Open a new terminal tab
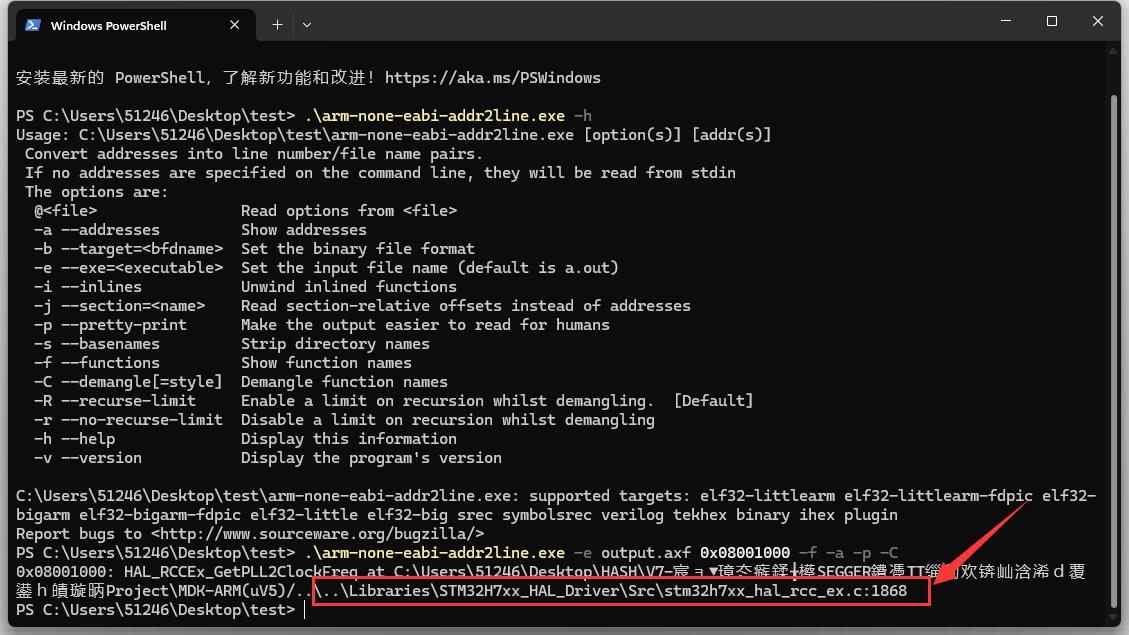Viewport: 1129px width, 635px height. point(277,25)
